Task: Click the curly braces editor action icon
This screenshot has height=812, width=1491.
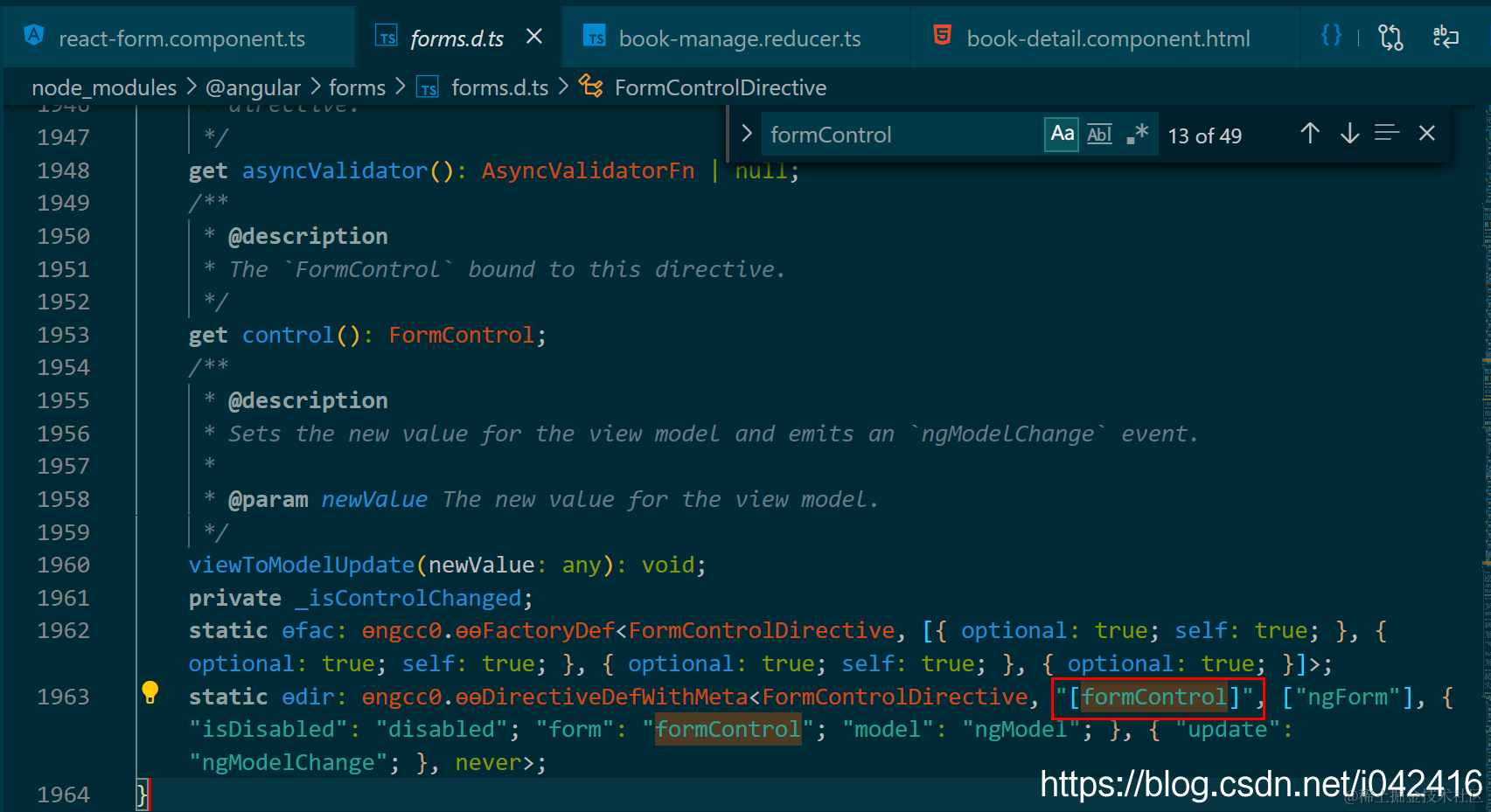Action: pyautogui.click(x=1331, y=35)
